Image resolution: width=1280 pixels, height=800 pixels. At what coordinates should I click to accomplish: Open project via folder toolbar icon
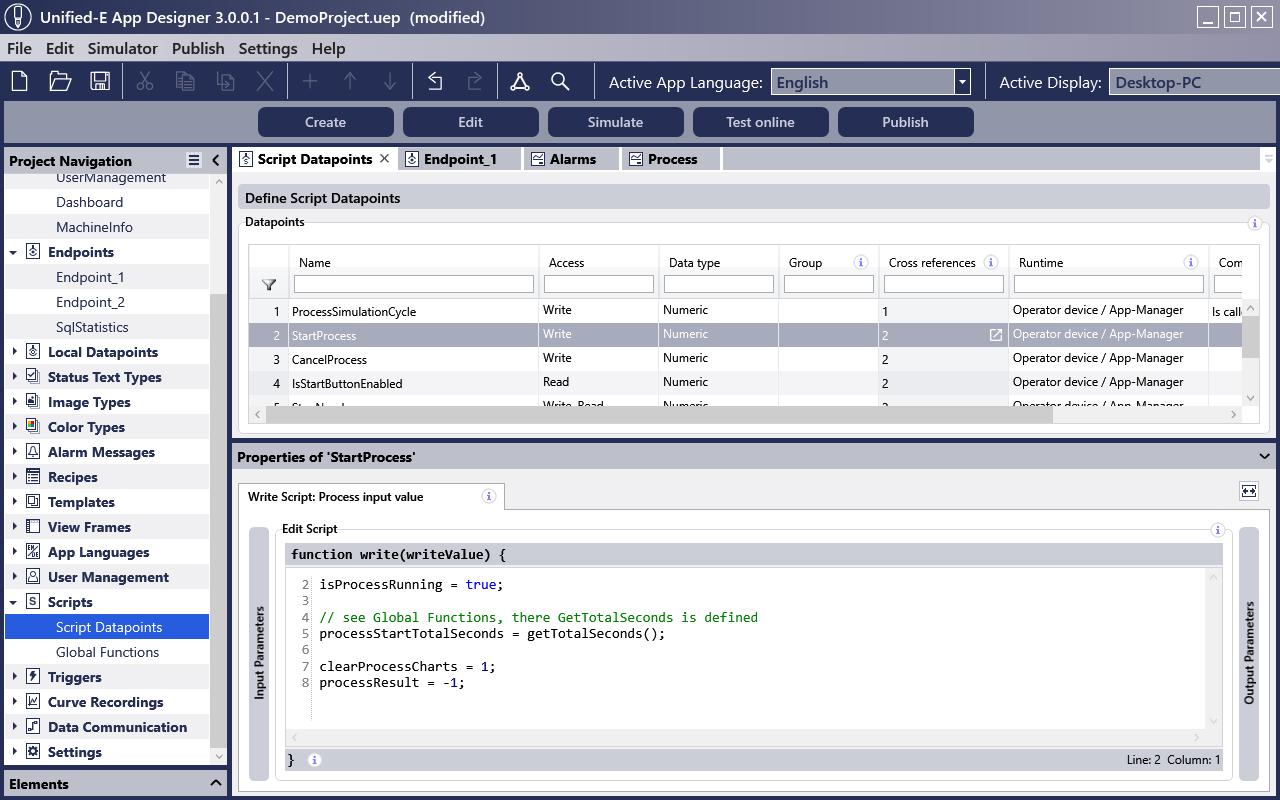[x=60, y=82]
